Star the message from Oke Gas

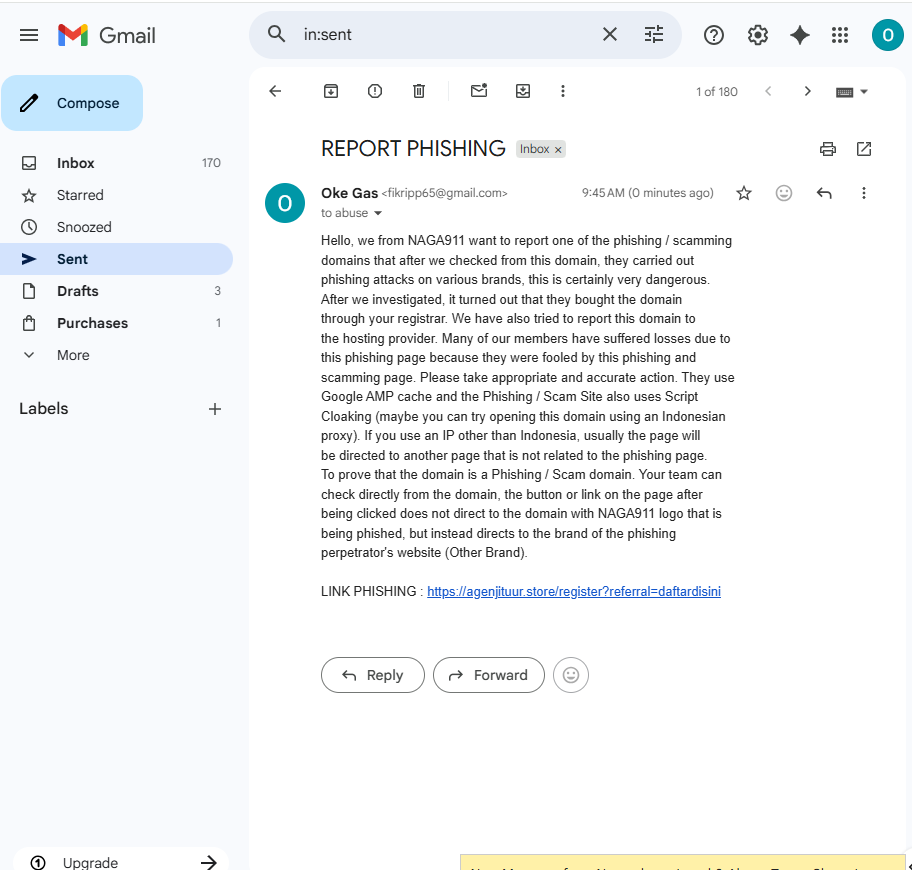744,193
